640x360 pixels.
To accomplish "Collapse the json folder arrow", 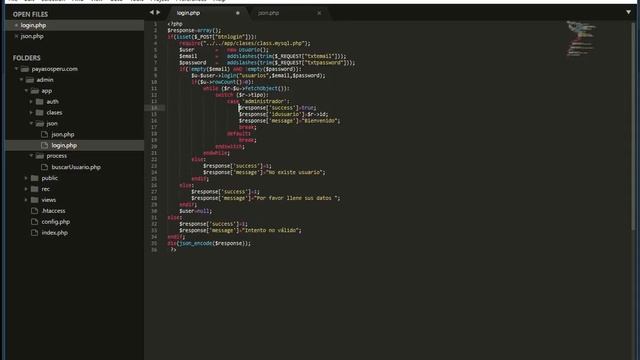I will point(31,123).
